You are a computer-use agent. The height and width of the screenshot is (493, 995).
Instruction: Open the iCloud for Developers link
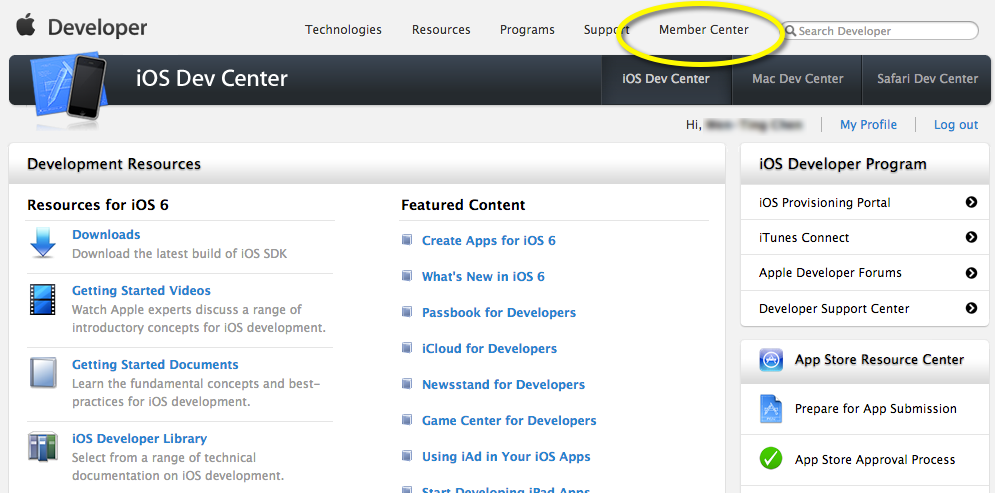489,348
